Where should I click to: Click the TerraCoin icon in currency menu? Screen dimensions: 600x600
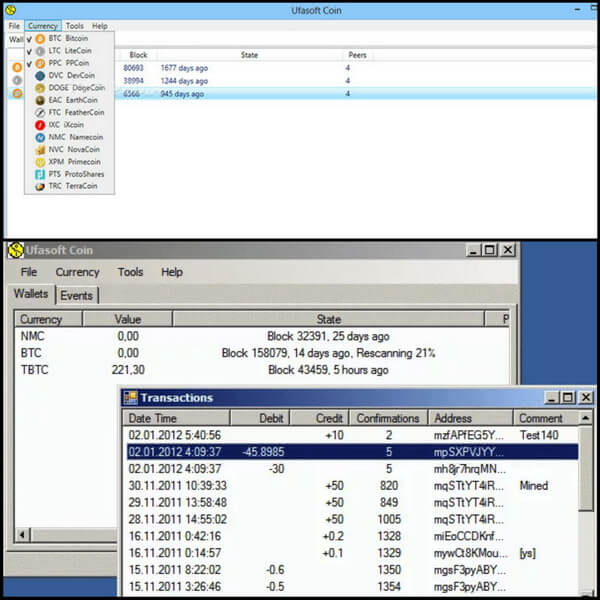click(x=40, y=187)
